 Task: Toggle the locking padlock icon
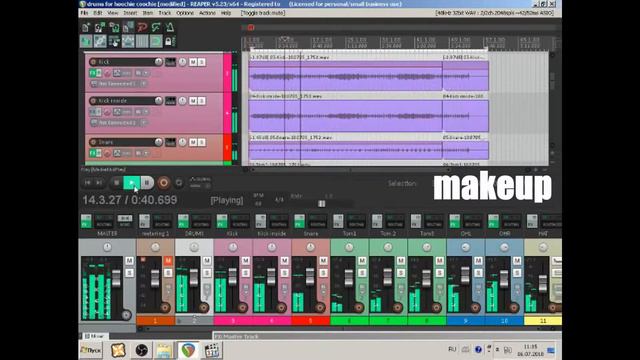click(x=168, y=41)
